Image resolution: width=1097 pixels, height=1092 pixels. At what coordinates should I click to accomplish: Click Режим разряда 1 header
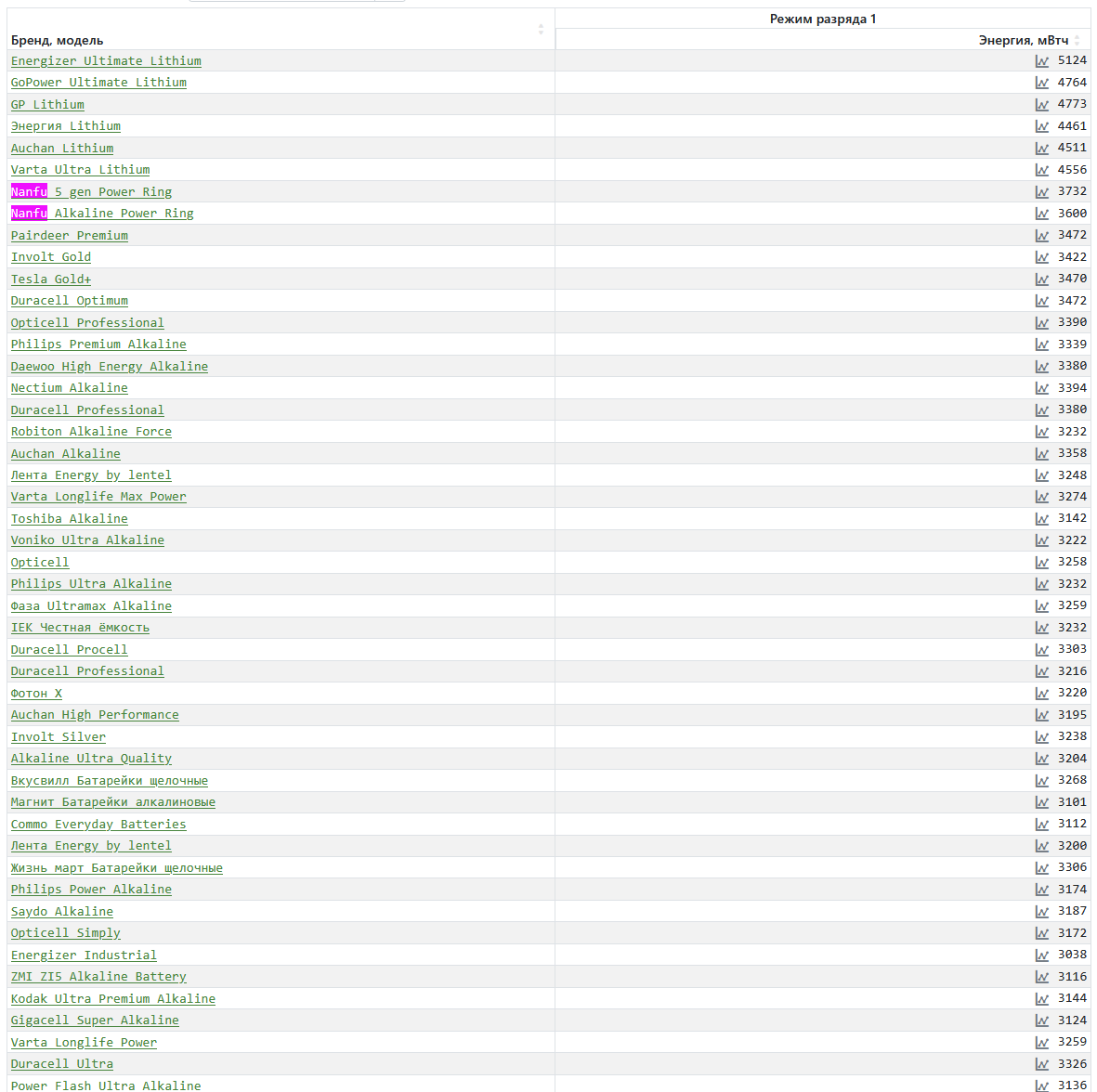click(x=823, y=19)
